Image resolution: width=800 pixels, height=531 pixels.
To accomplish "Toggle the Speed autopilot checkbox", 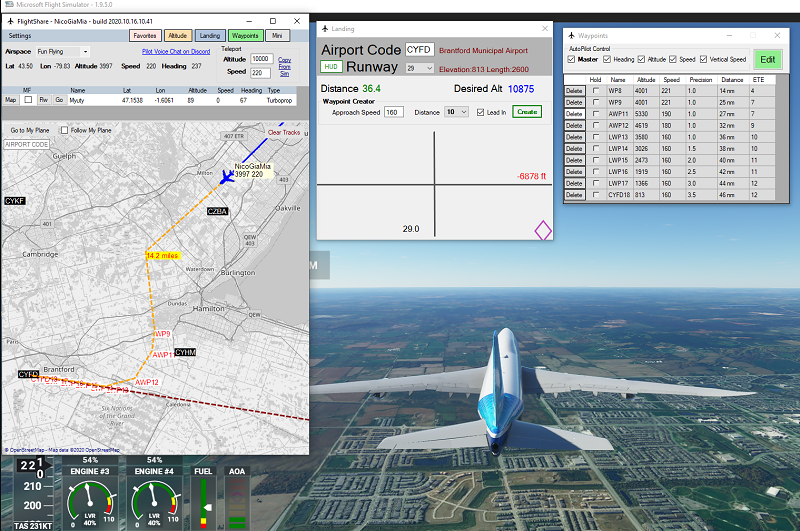I will click(673, 60).
